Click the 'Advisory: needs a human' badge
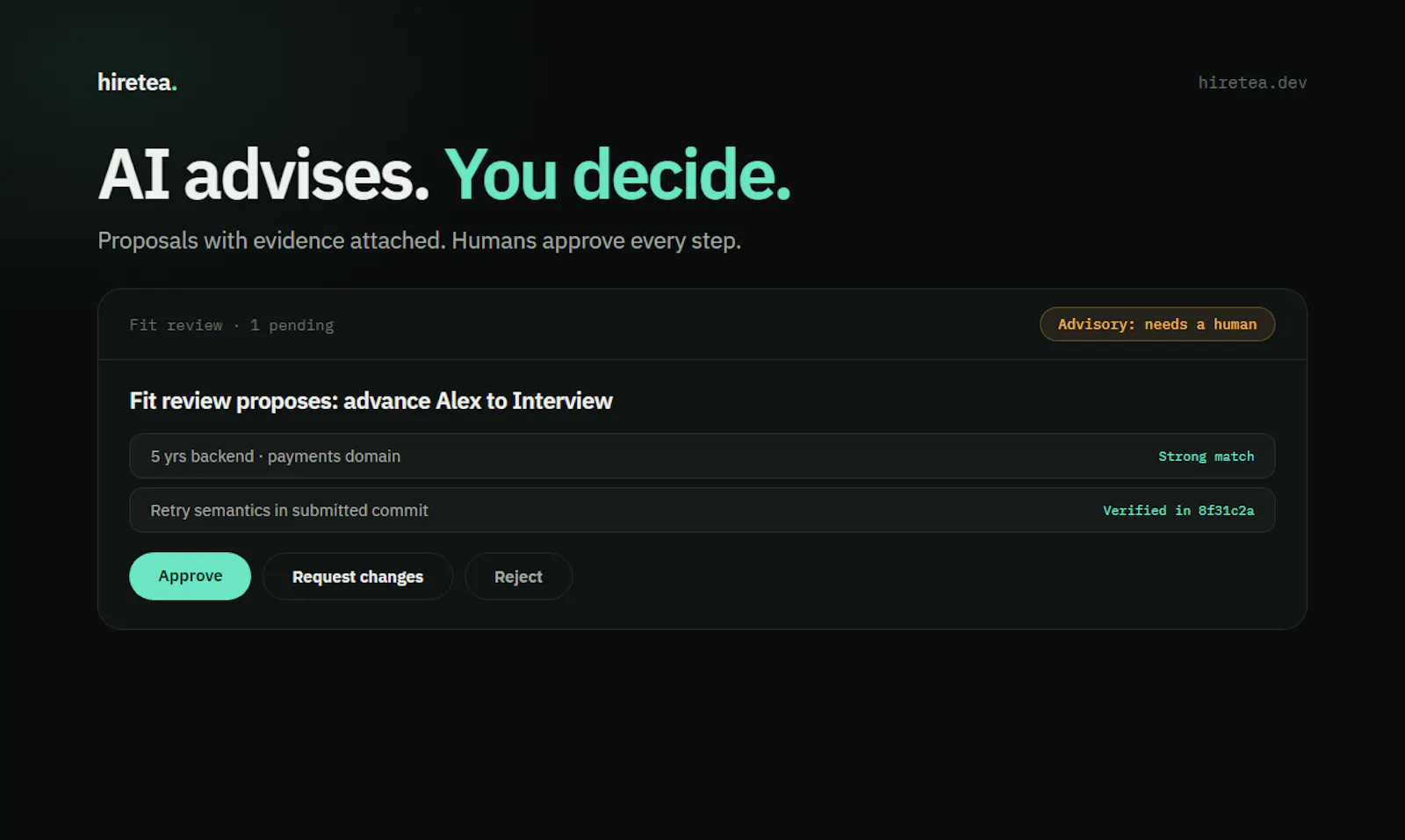Screen dimensions: 1405x840 (1157, 324)
